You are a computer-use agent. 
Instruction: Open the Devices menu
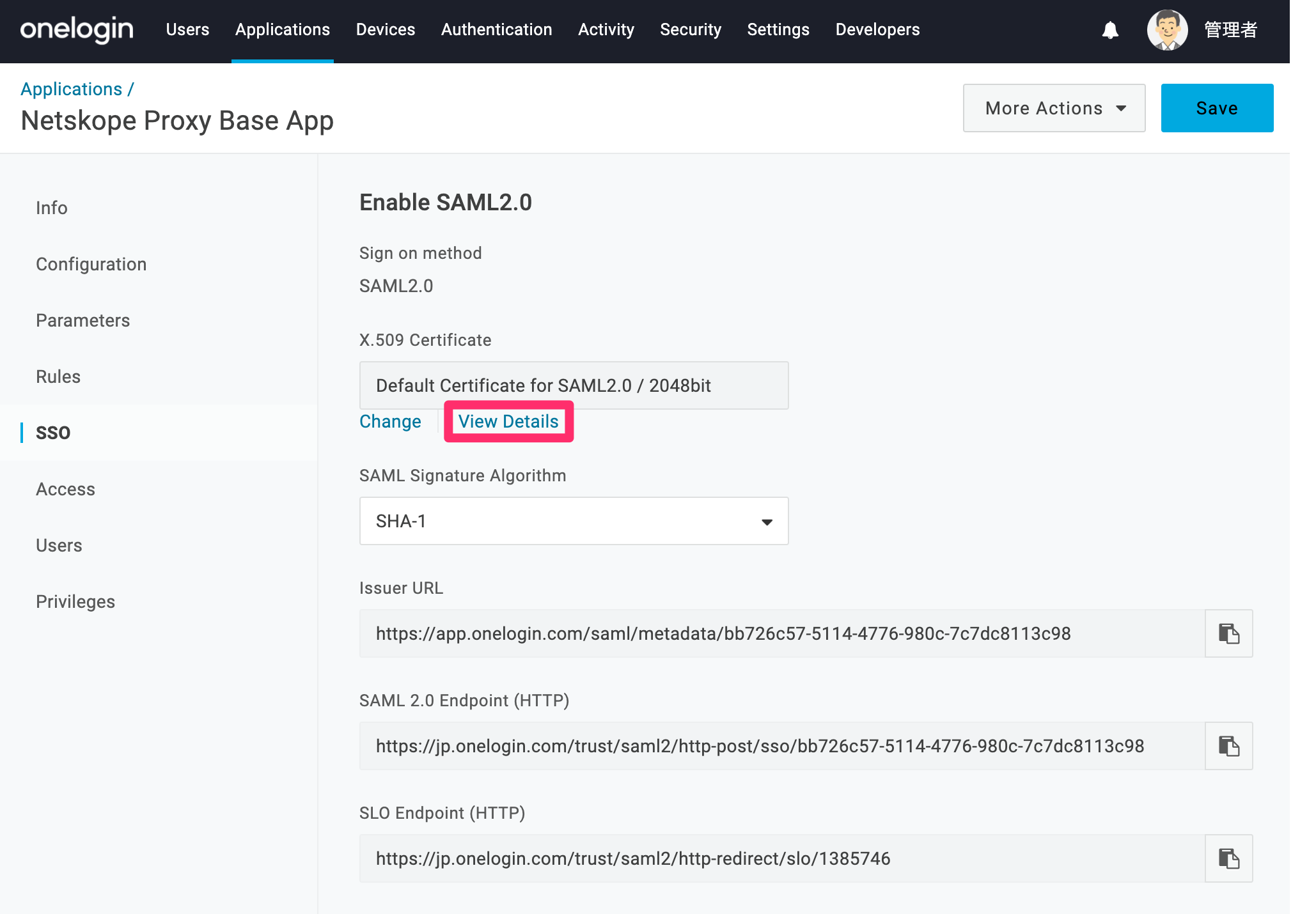coord(386,30)
